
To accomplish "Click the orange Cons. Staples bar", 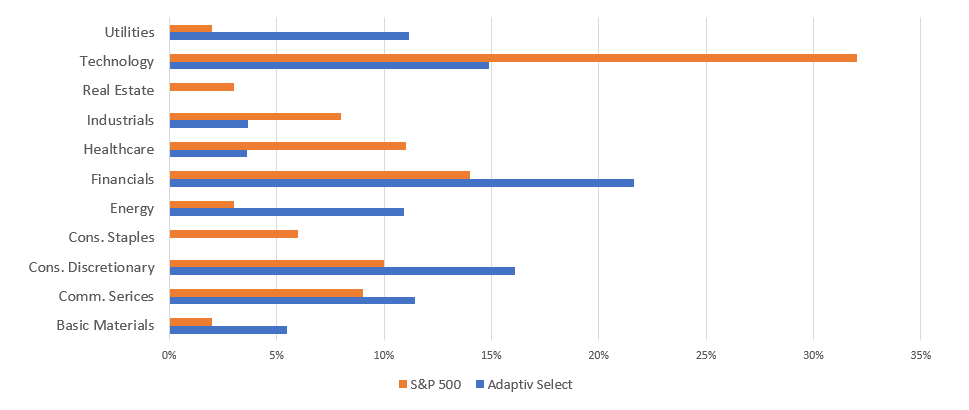I will coord(234,234).
